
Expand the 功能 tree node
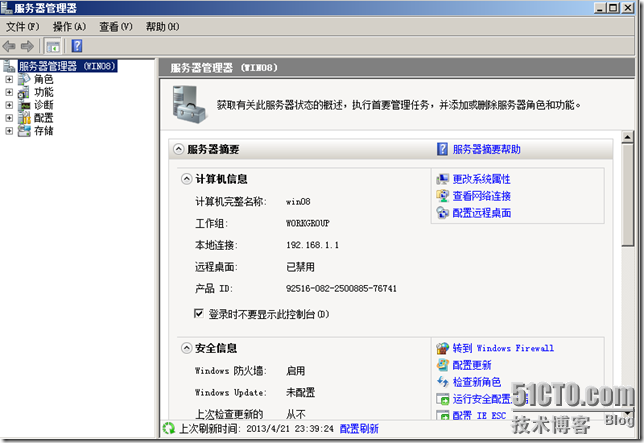tap(9, 92)
